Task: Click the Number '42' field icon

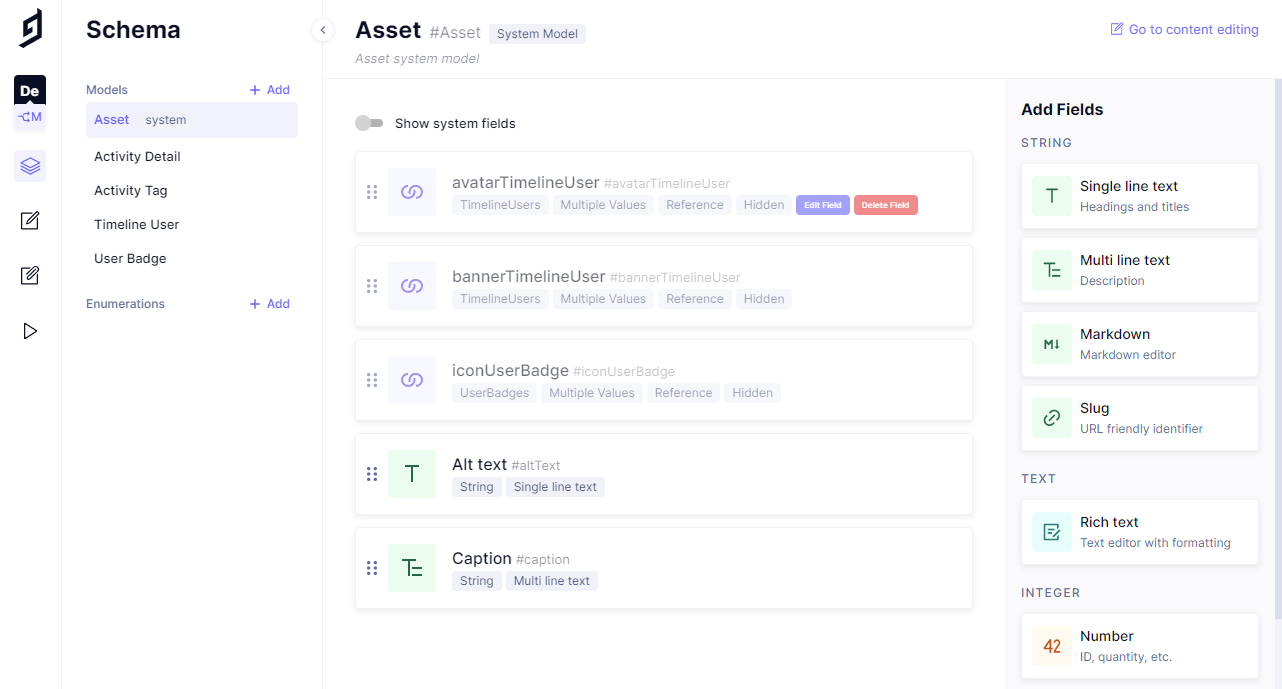Action: [1051, 646]
